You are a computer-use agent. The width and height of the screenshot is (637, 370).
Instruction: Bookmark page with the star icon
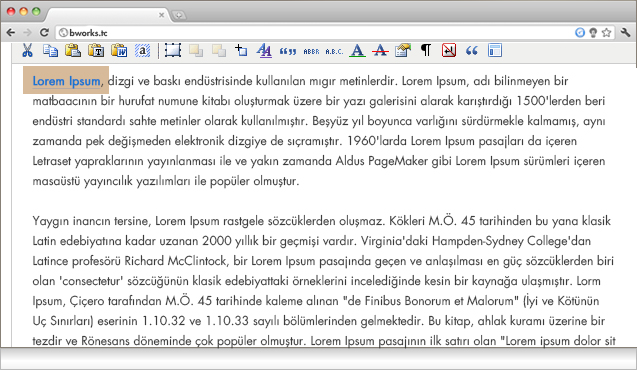click(607, 32)
